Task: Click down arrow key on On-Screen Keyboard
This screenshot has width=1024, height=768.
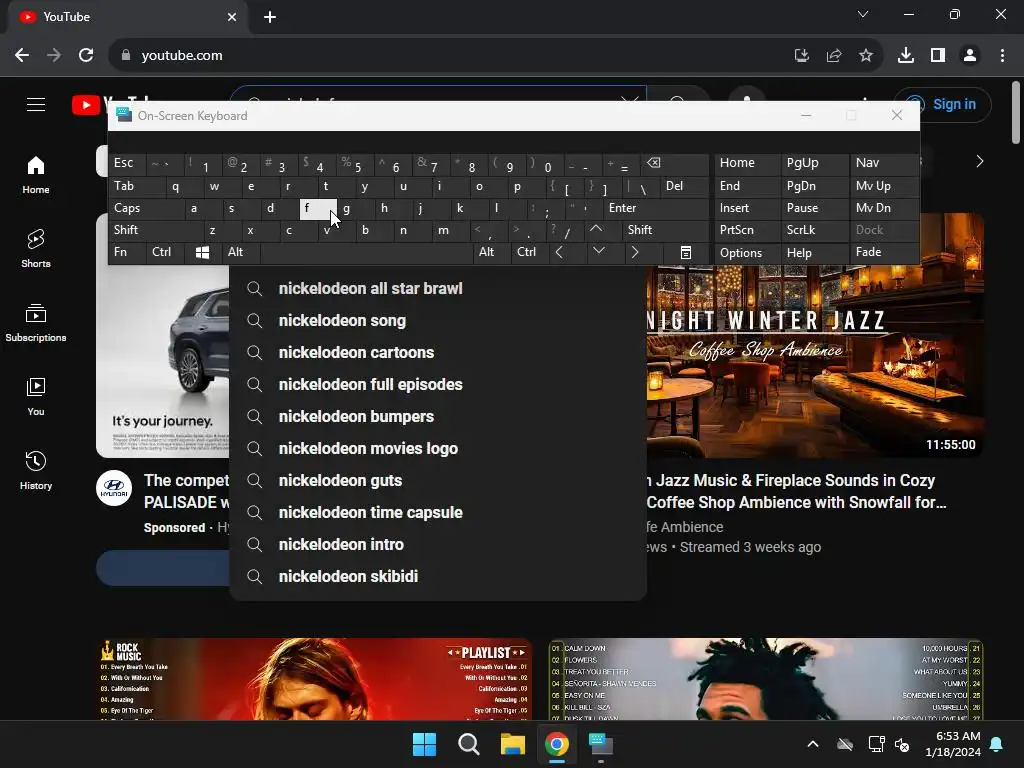Action: coord(599,252)
